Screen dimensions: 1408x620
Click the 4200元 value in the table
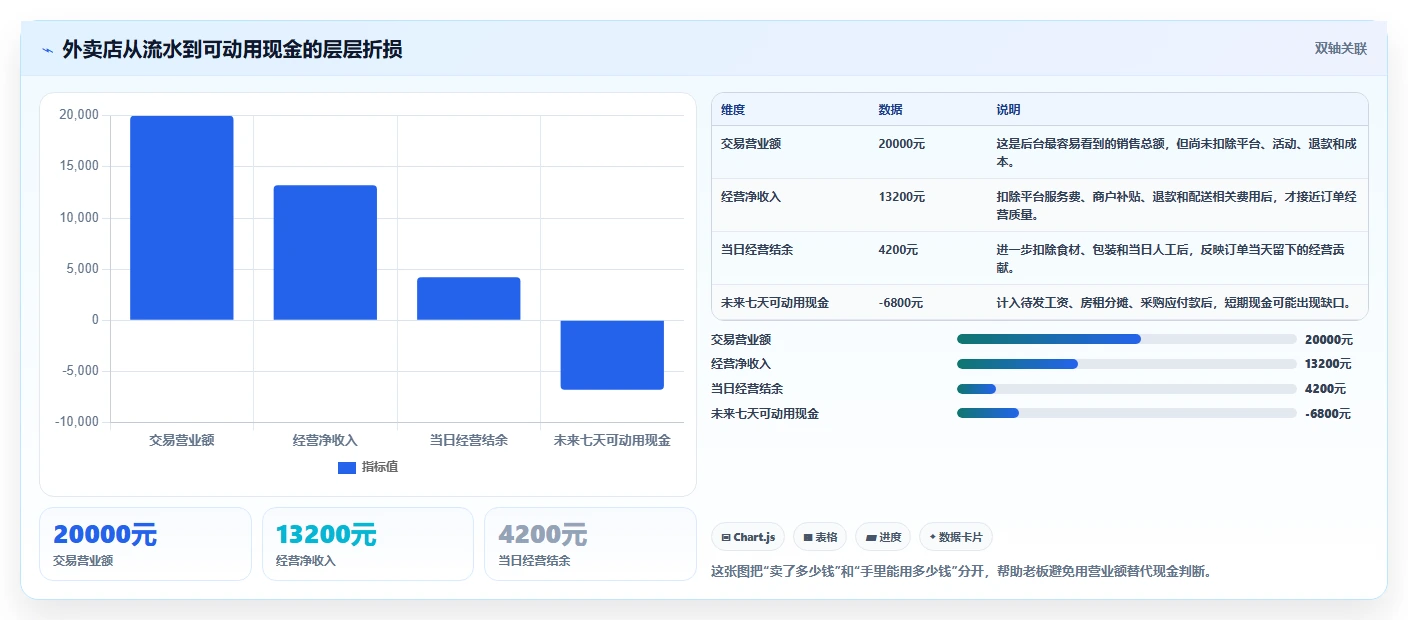coord(898,250)
